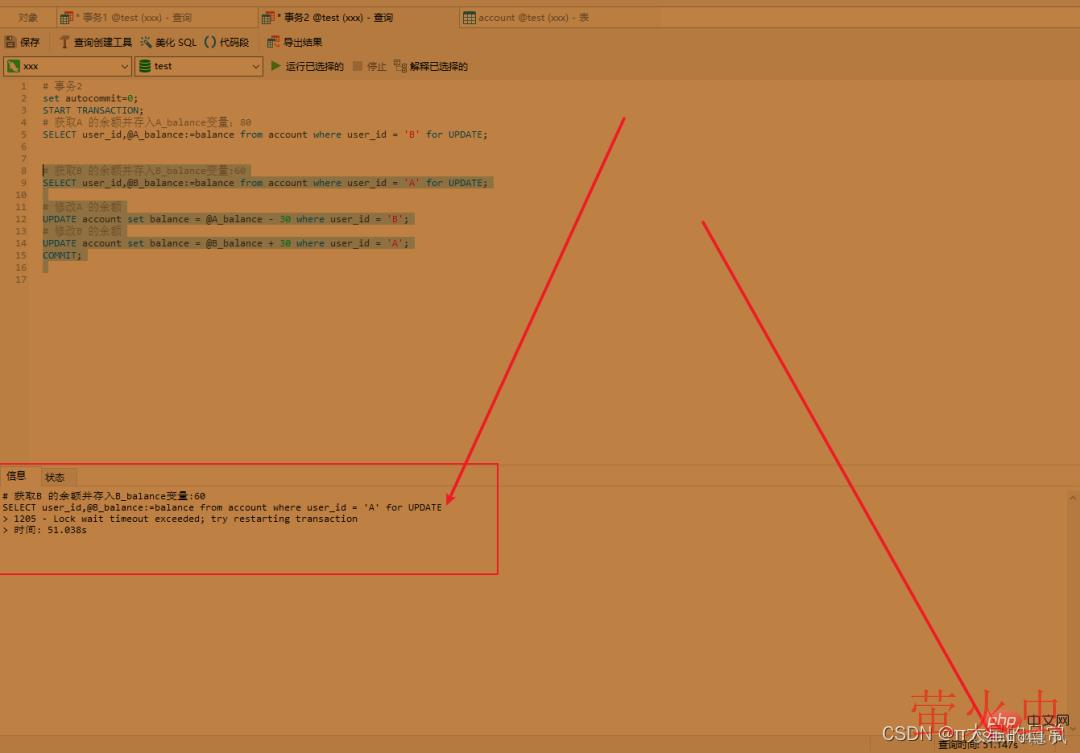1080x753 pixels.
Task: Open the Status (状态) result tab
Action: (55, 477)
